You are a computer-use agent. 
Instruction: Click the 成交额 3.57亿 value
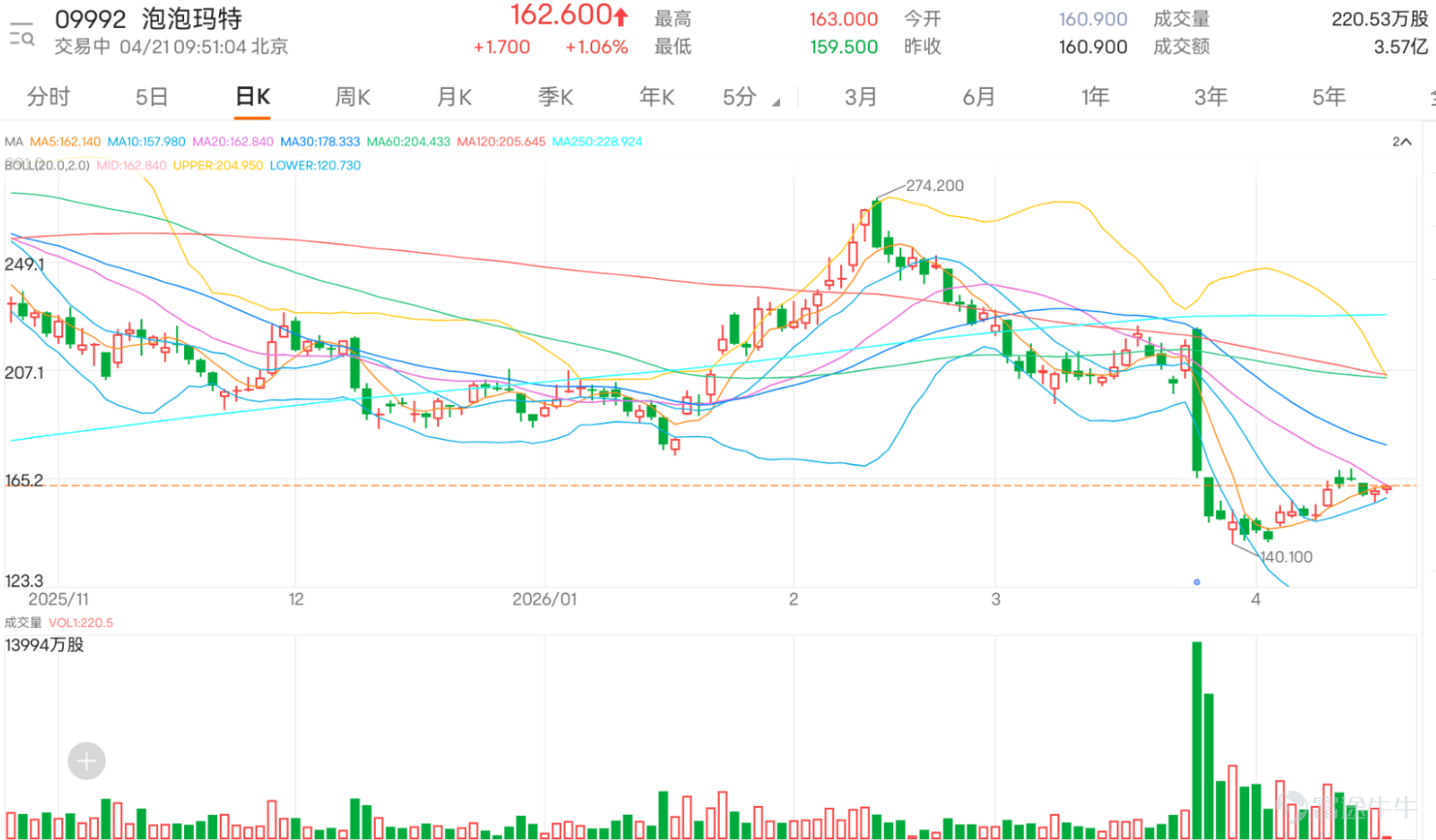(x=1401, y=47)
